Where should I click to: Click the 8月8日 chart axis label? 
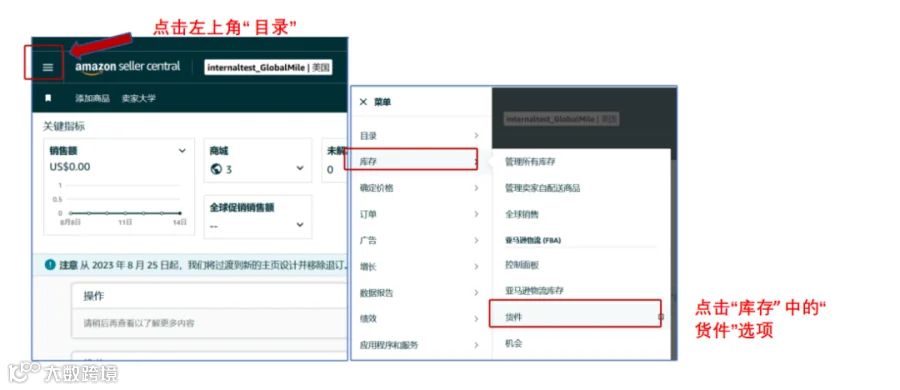pyautogui.click(x=71, y=222)
